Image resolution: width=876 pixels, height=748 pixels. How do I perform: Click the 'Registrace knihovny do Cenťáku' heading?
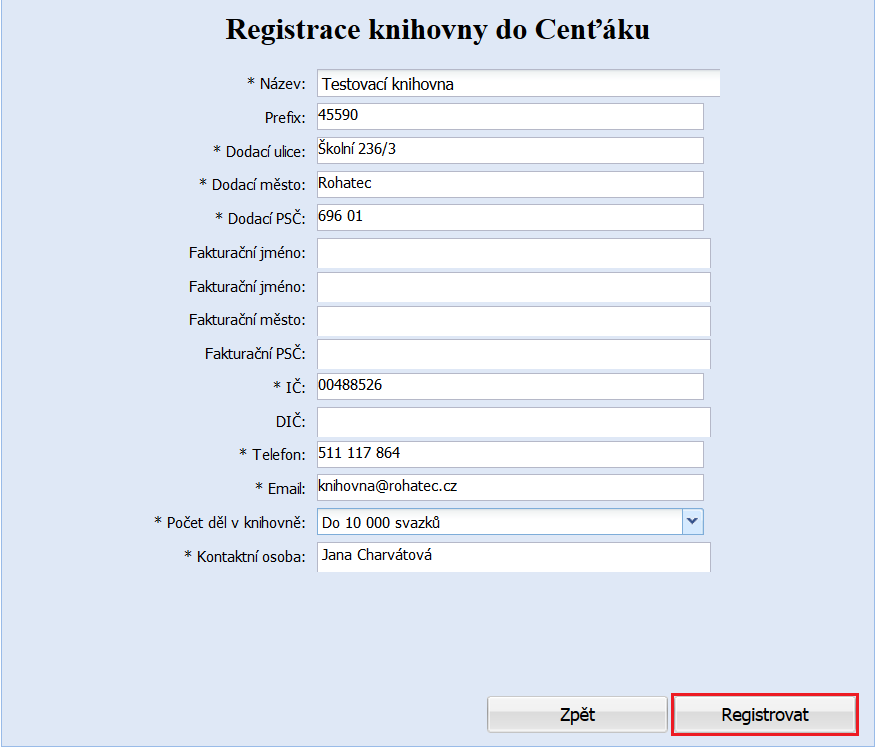(x=438, y=29)
